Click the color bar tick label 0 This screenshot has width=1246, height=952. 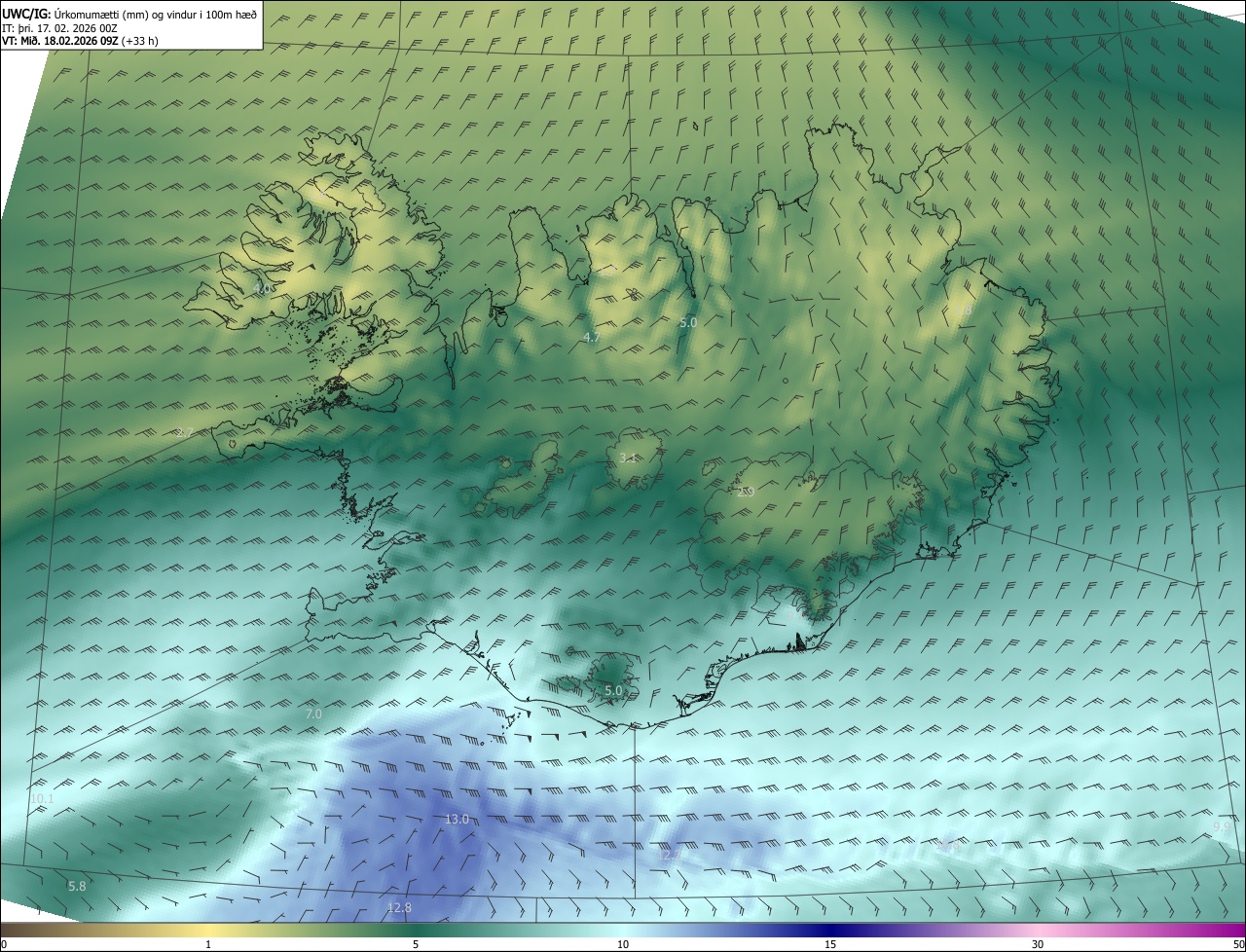click(4, 944)
